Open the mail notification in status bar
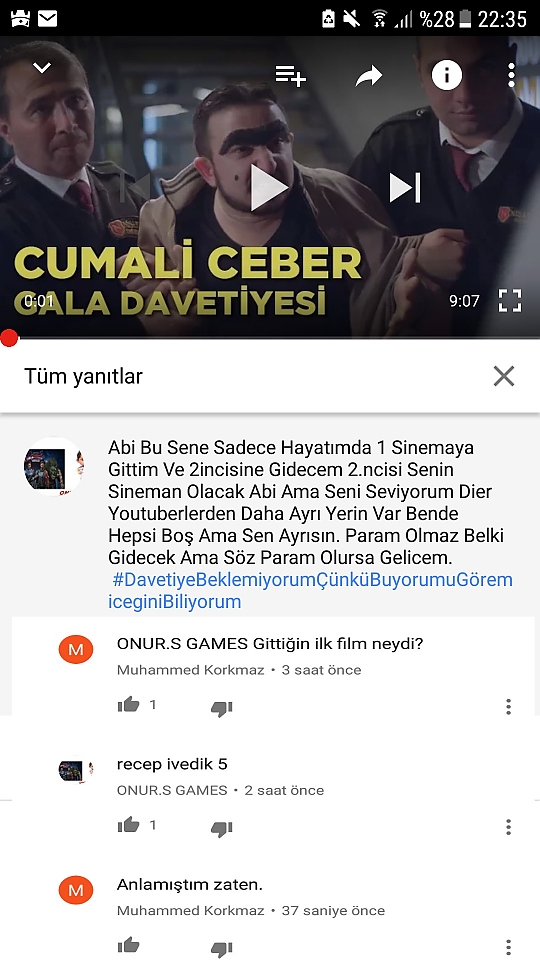Image resolution: width=540 pixels, height=960 pixels. click(x=48, y=19)
